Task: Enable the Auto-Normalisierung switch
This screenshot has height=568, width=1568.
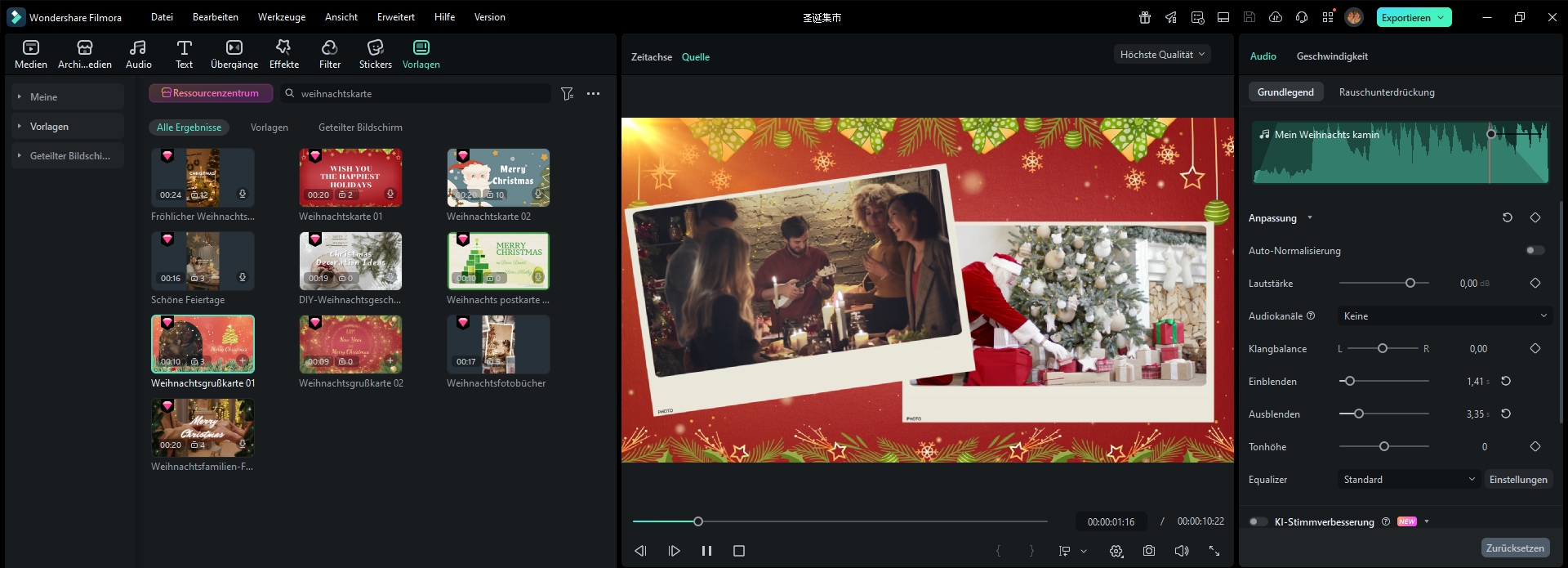Action: coord(1535,251)
